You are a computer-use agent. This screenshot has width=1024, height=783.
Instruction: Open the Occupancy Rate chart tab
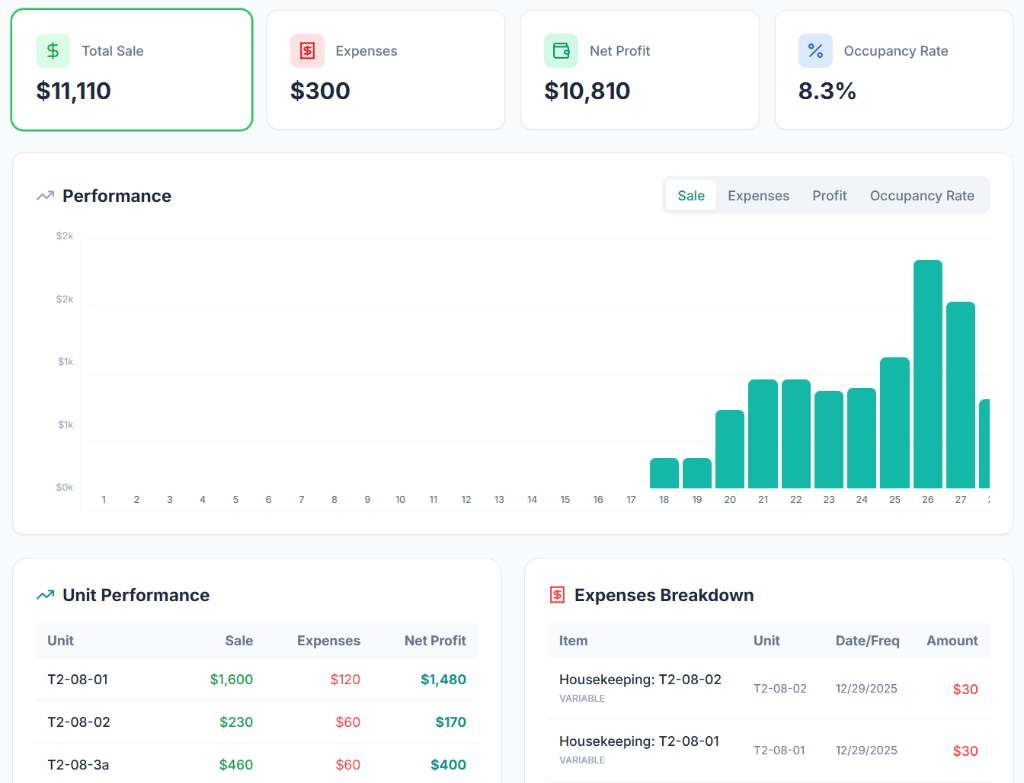[x=922, y=195]
